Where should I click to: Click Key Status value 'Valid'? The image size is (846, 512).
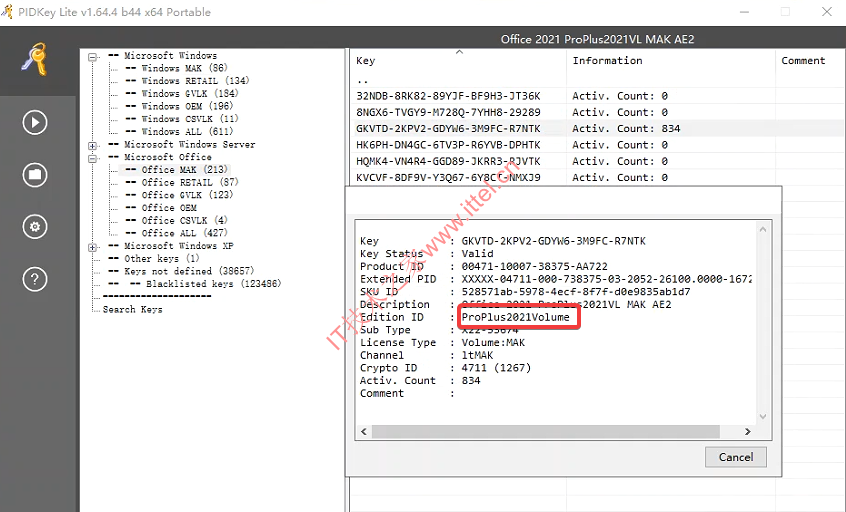pyautogui.click(x=477, y=254)
